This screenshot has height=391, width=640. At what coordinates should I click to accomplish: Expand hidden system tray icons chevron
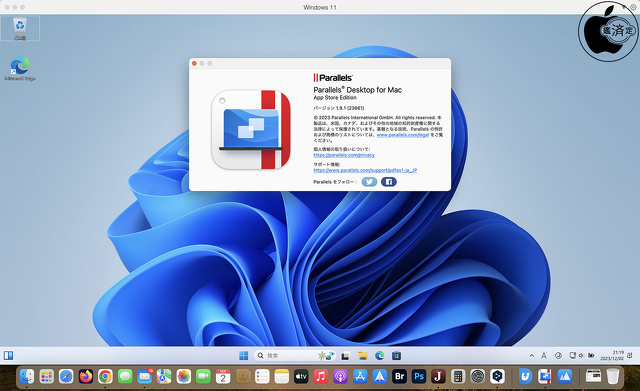click(x=531, y=355)
